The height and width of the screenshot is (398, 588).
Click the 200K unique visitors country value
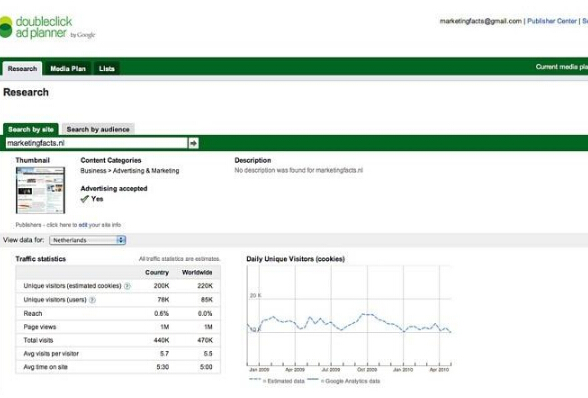pyautogui.click(x=161, y=286)
